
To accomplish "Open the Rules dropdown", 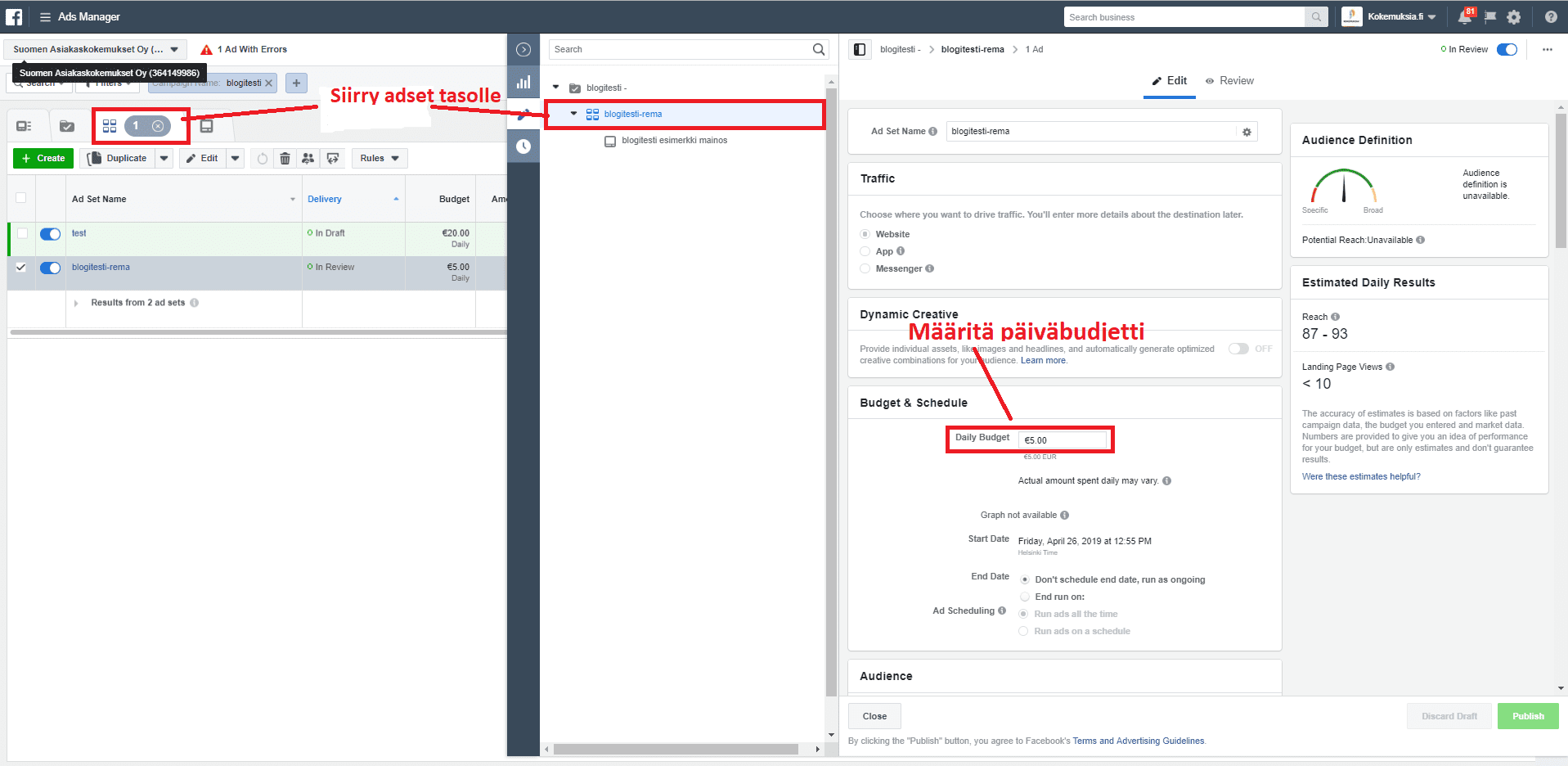I will tap(380, 159).
